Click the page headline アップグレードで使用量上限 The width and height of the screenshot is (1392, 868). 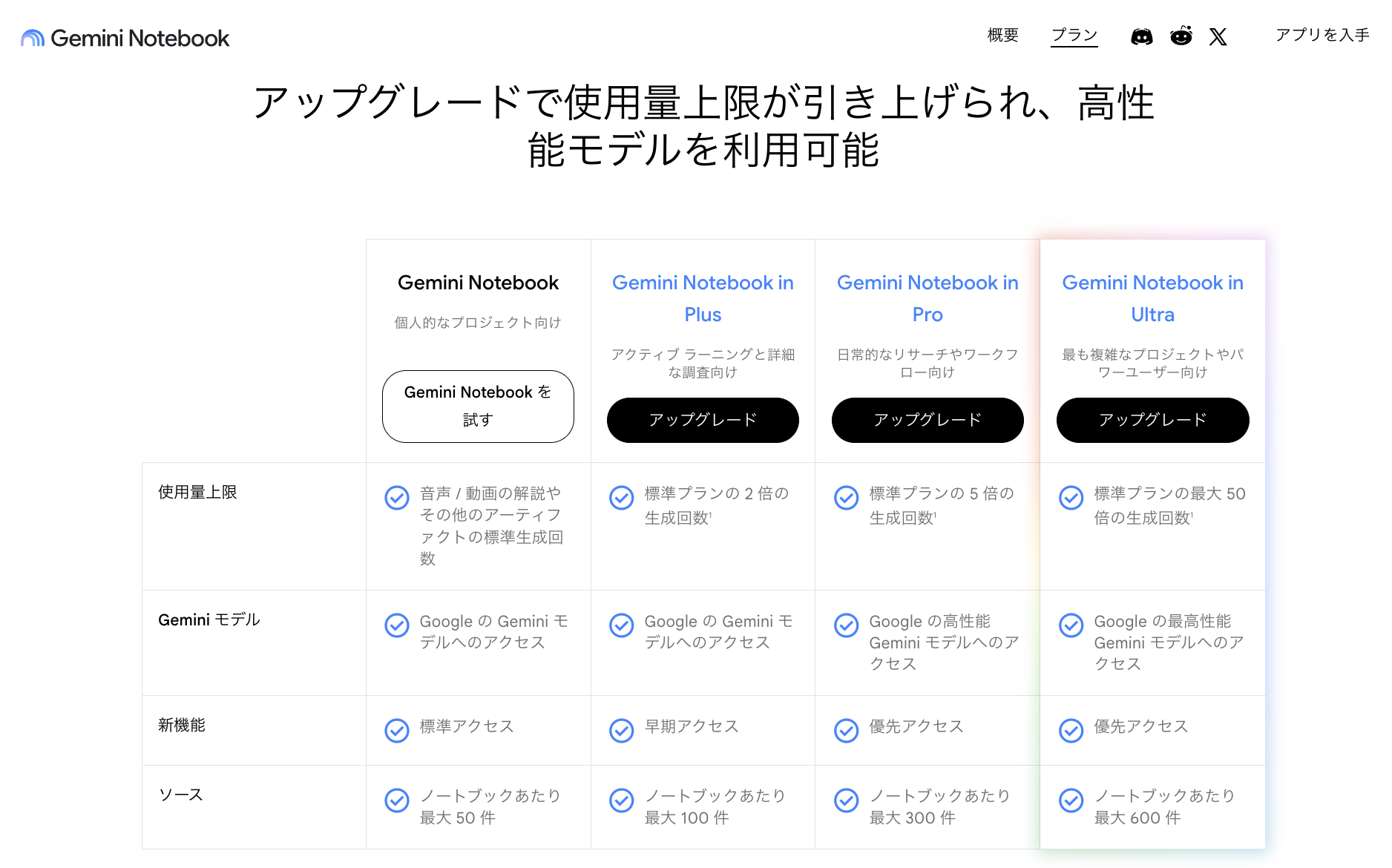point(703,126)
